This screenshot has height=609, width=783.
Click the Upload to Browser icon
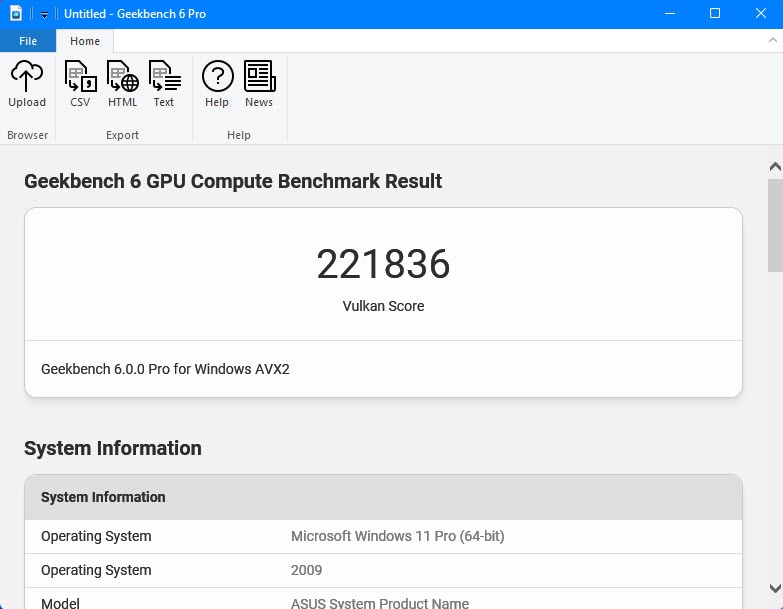27,84
